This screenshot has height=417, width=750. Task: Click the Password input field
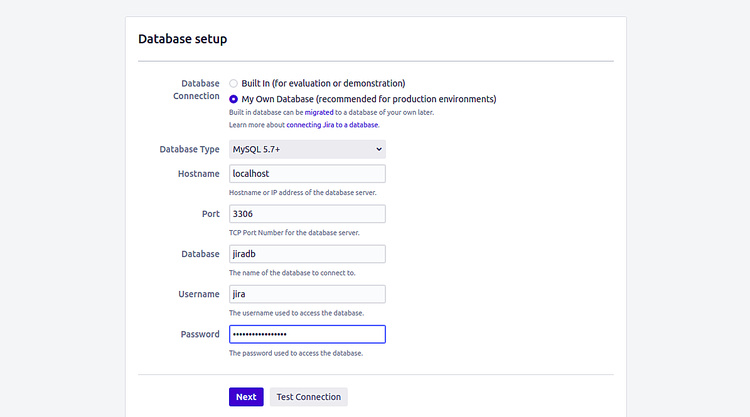(307, 334)
